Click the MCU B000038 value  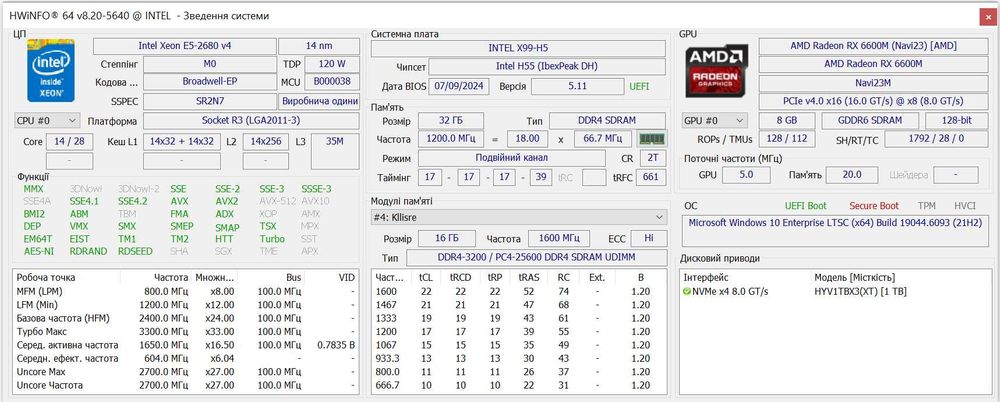coord(332,82)
